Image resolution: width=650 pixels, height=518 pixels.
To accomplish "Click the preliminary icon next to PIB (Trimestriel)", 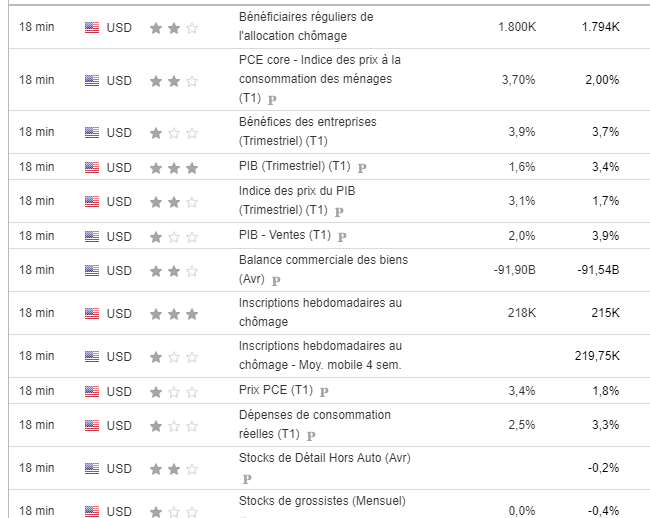I will tap(362, 167).
